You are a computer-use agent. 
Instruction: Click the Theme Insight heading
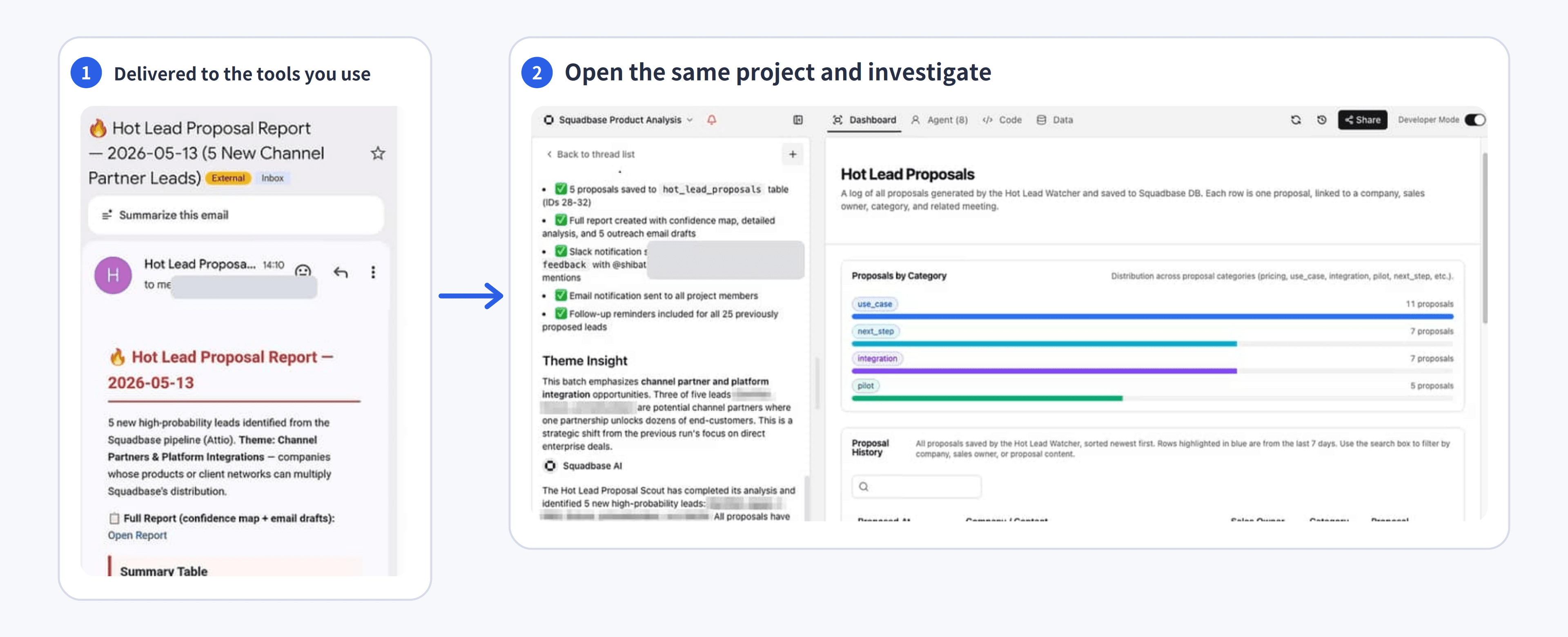pyautogui.click(x=584, y=361)
